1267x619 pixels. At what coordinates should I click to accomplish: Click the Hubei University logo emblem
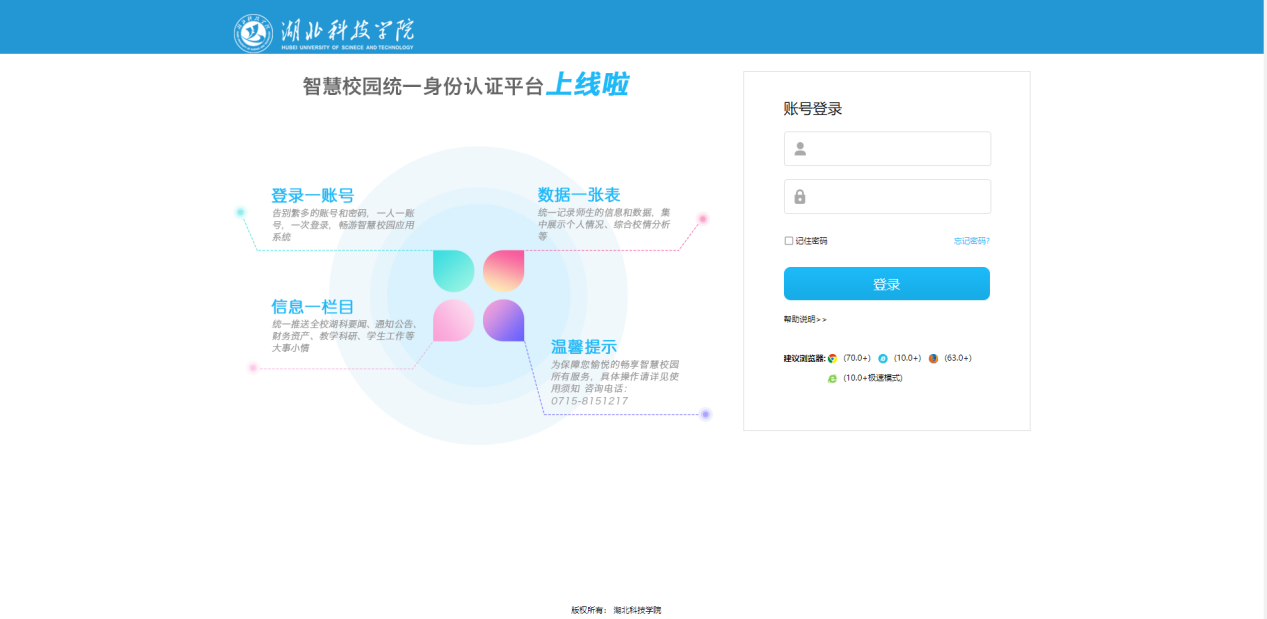pyautogui.click(x=253, y=33)
